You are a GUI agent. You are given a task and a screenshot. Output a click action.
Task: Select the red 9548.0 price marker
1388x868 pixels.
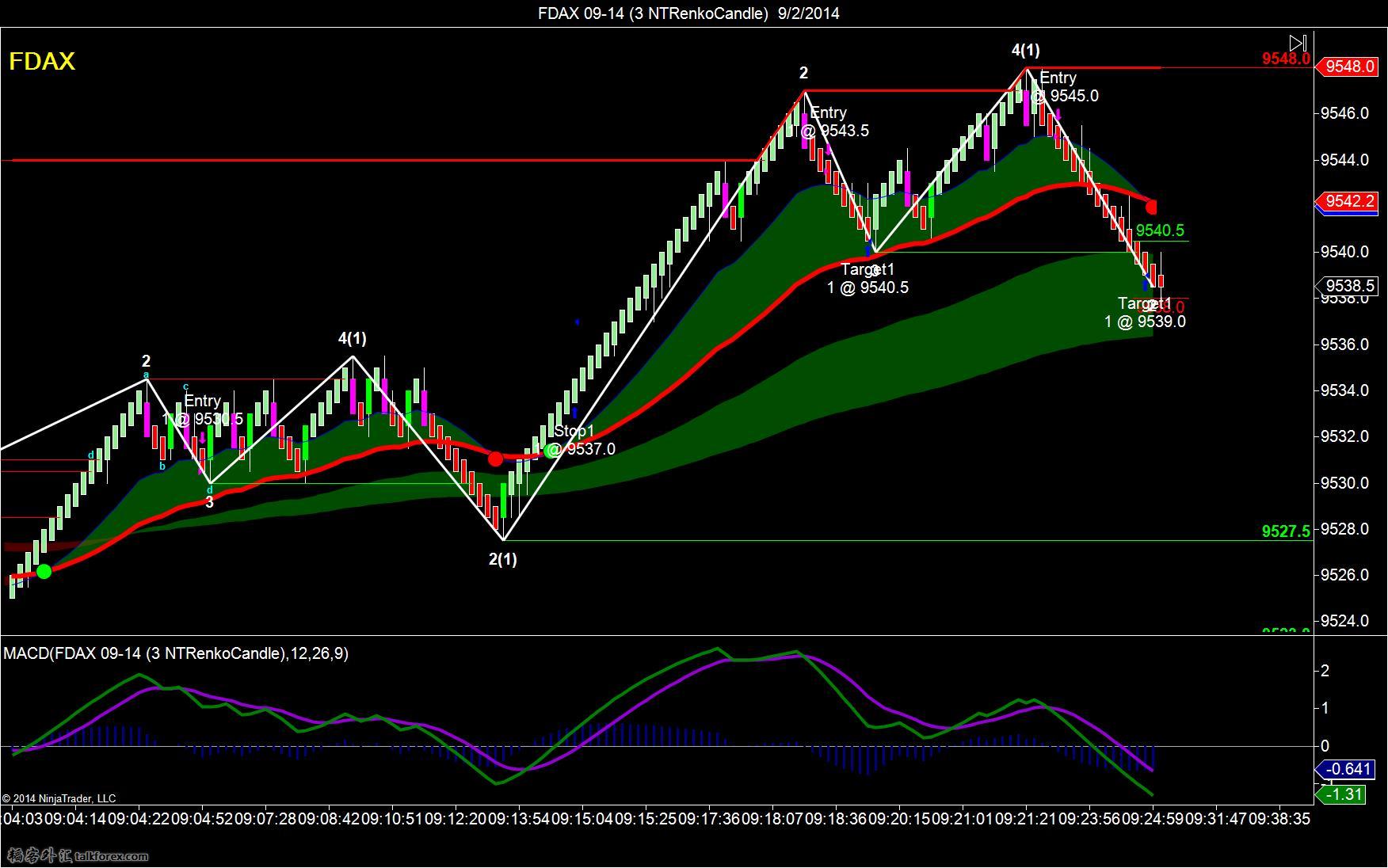[x=1346, y=67]
